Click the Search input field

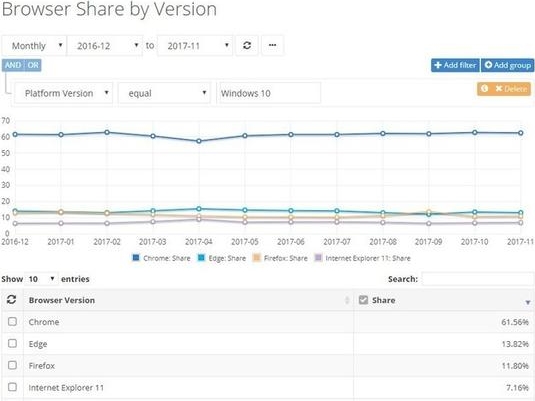coord(478,279)
